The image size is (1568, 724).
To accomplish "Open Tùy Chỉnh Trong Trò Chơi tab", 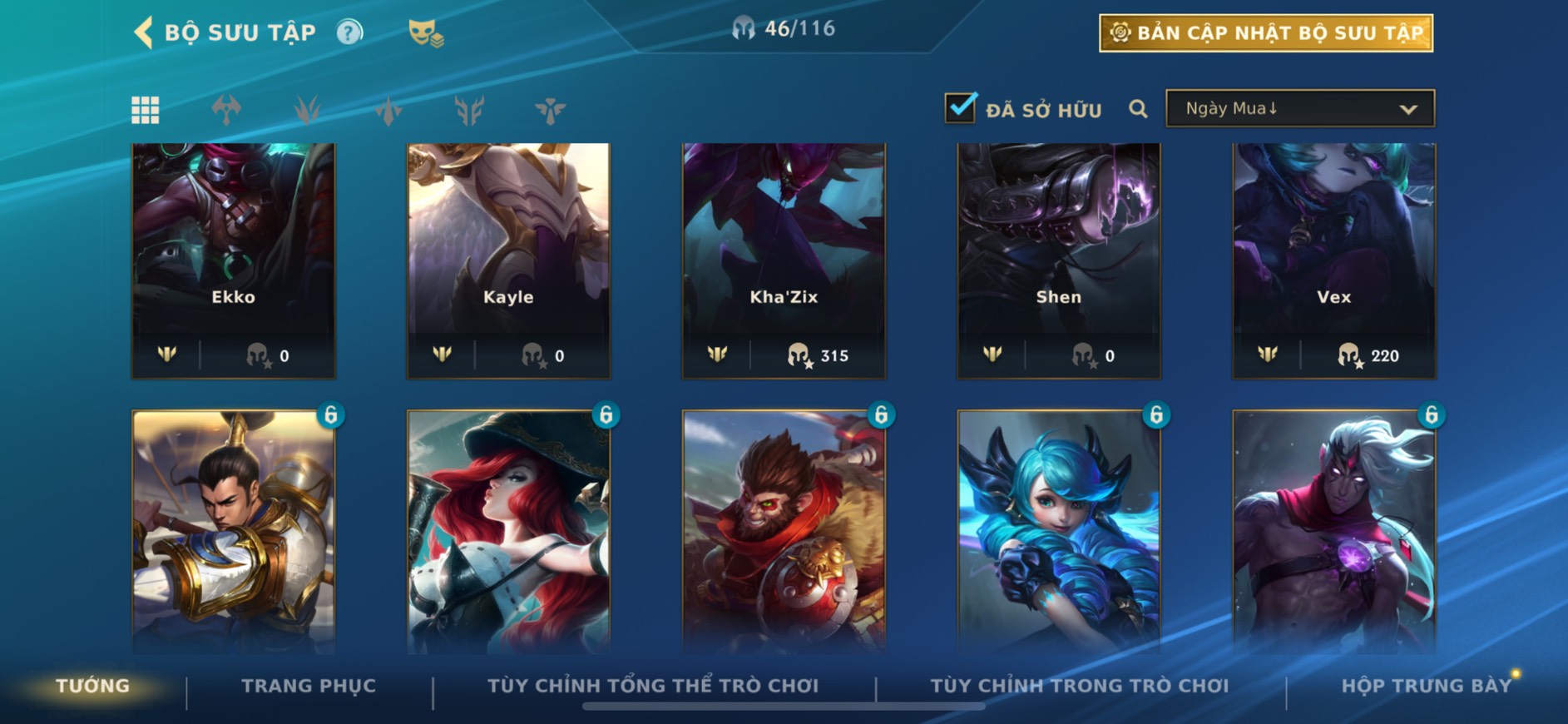I will (x=1079, y=686).
